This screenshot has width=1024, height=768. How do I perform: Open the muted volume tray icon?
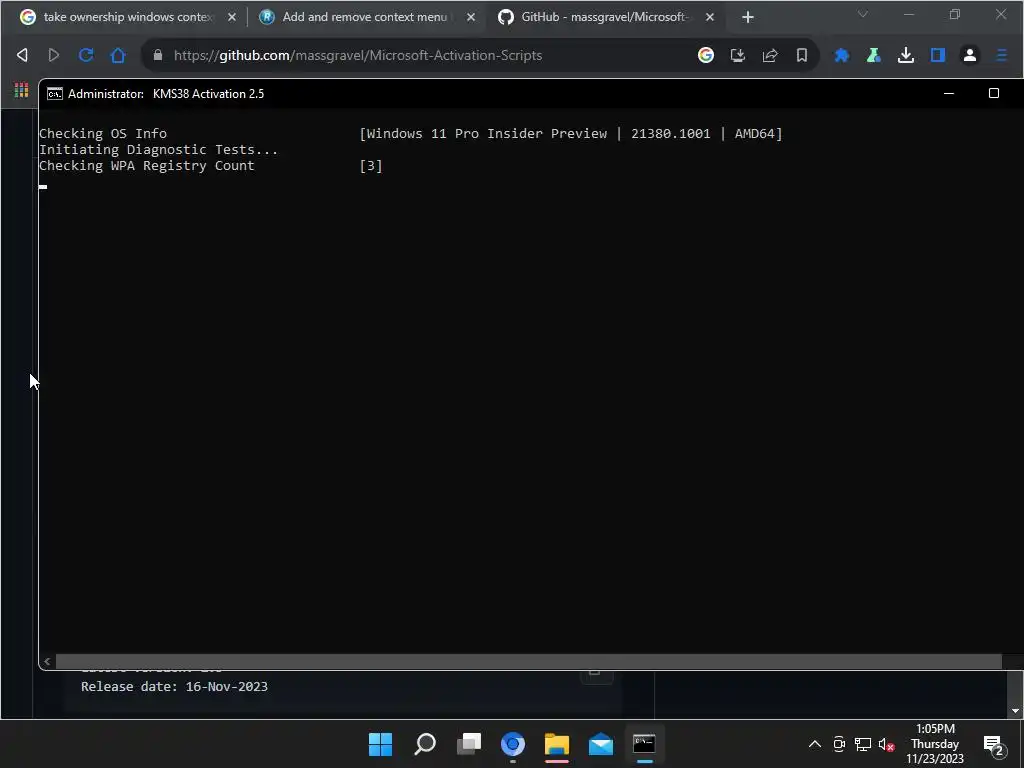coord(886,744)
